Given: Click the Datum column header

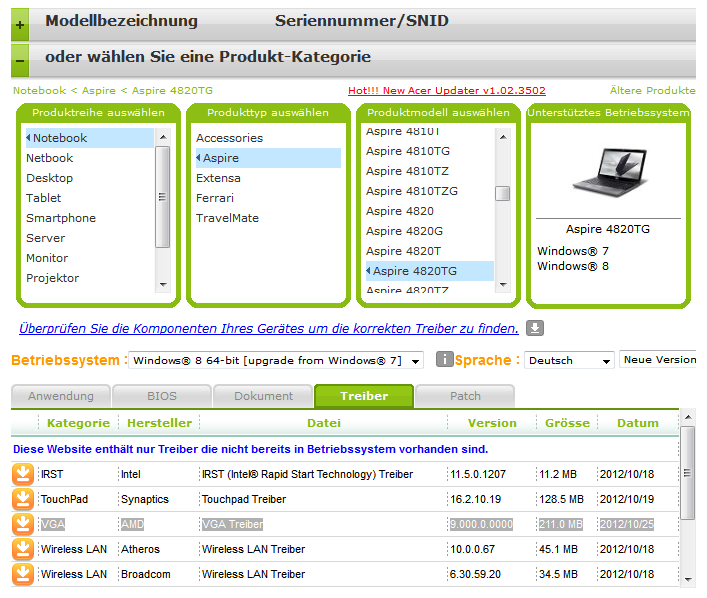Looking at the screenshot, I should [x=638, y=423].
